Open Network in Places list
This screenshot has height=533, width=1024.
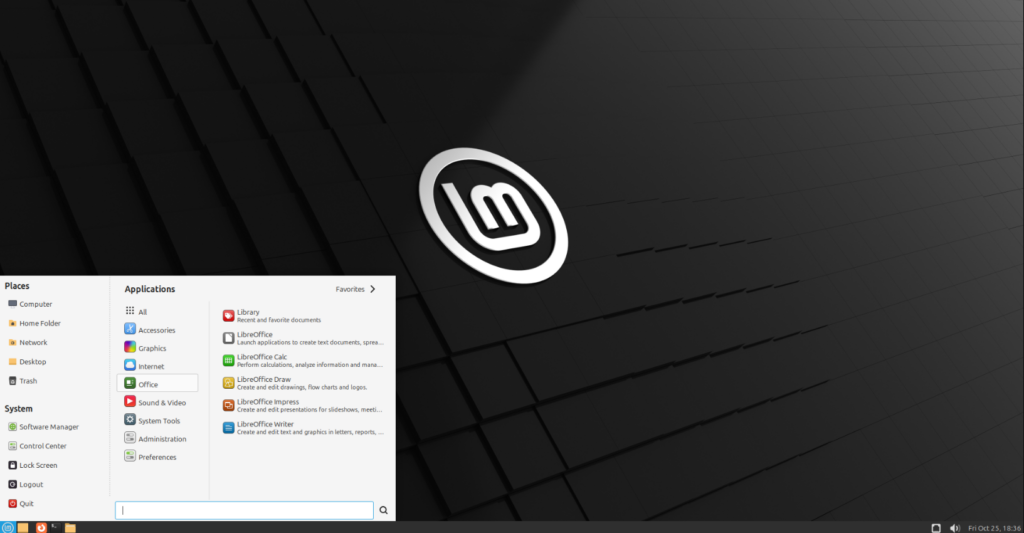[28, 342]
